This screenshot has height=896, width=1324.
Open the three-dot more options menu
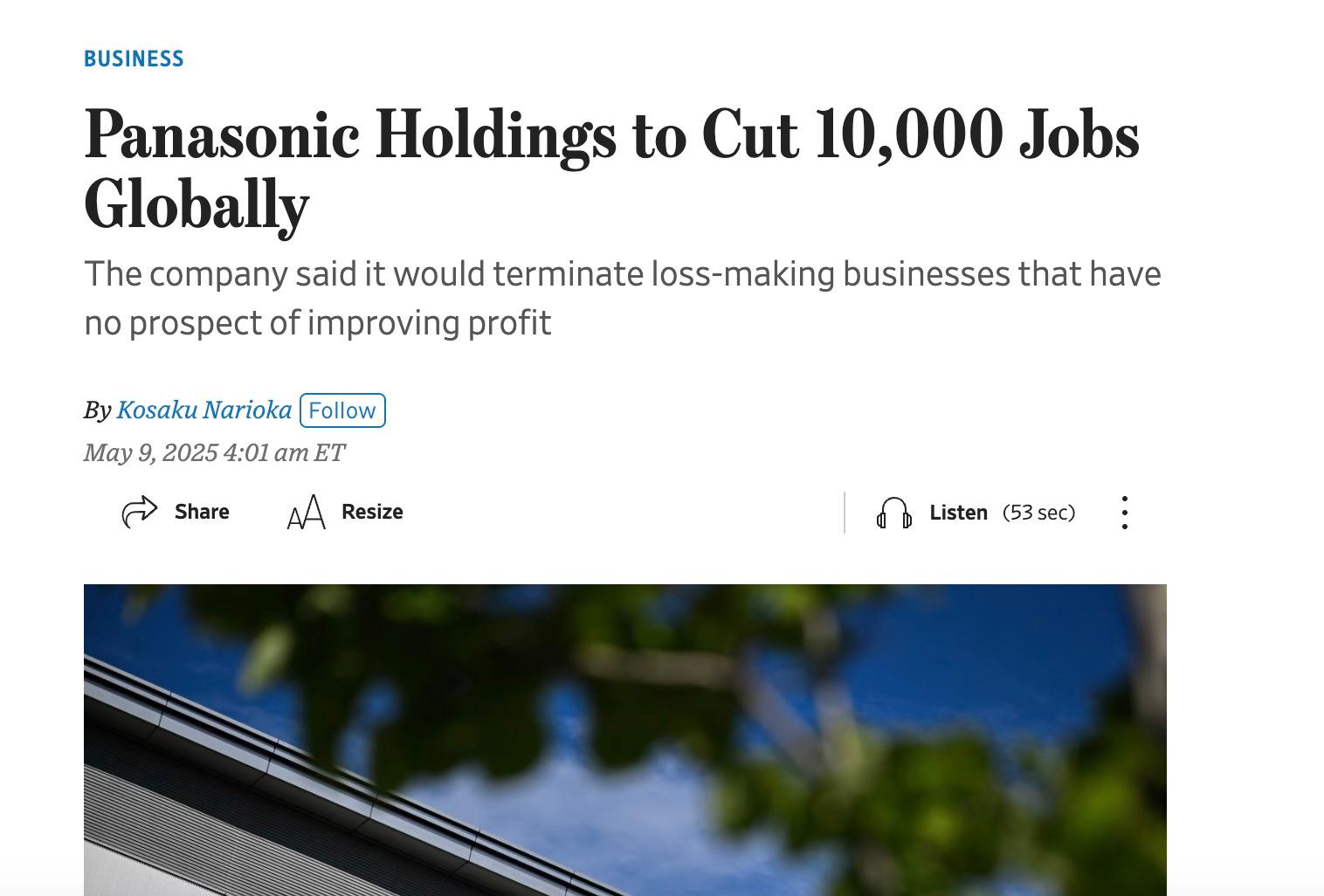[1125, 513]
